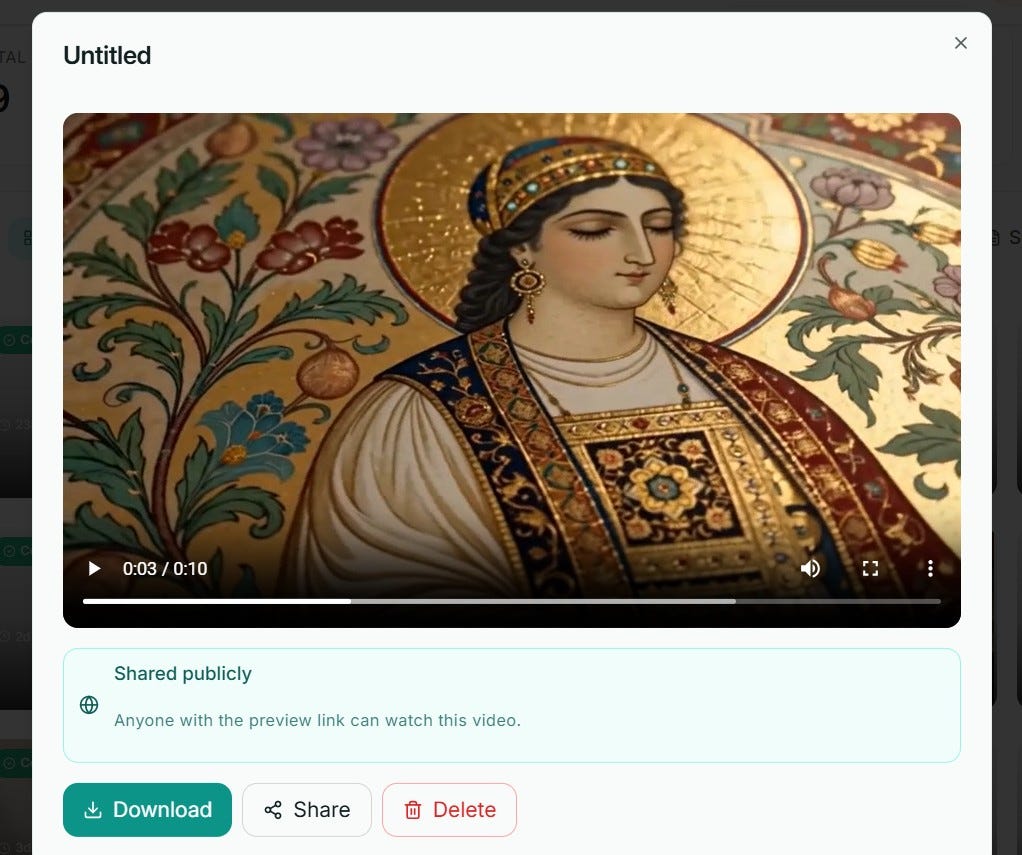Click the globe icon beside Shared publicly
This screenshot has height=855, width=1022.
click(89, 704)
